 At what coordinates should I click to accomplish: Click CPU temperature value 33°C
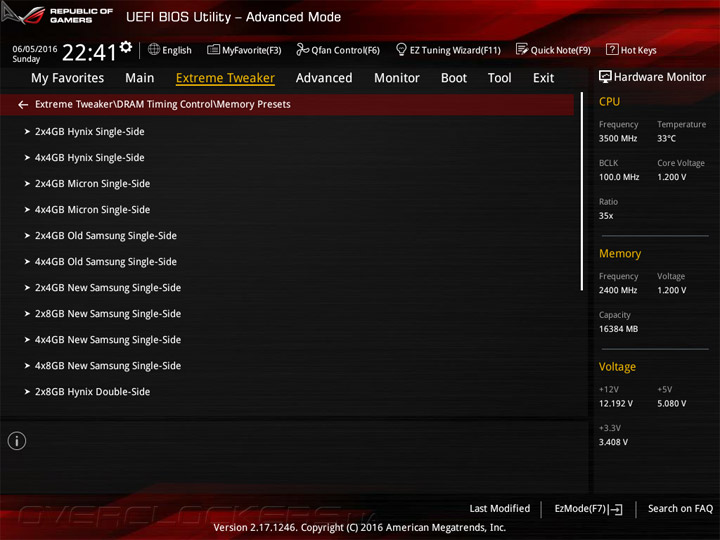point(666,138)
